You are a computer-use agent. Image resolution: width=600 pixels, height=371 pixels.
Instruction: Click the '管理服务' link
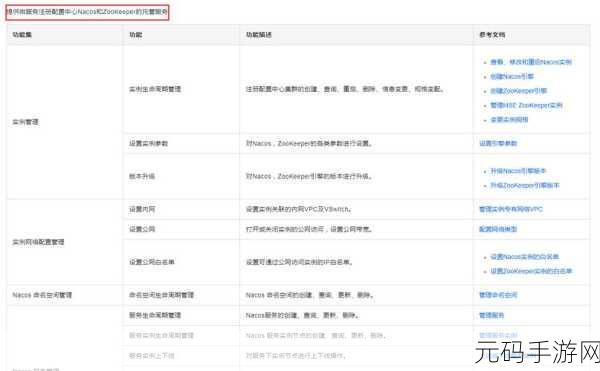pos(491,316)
